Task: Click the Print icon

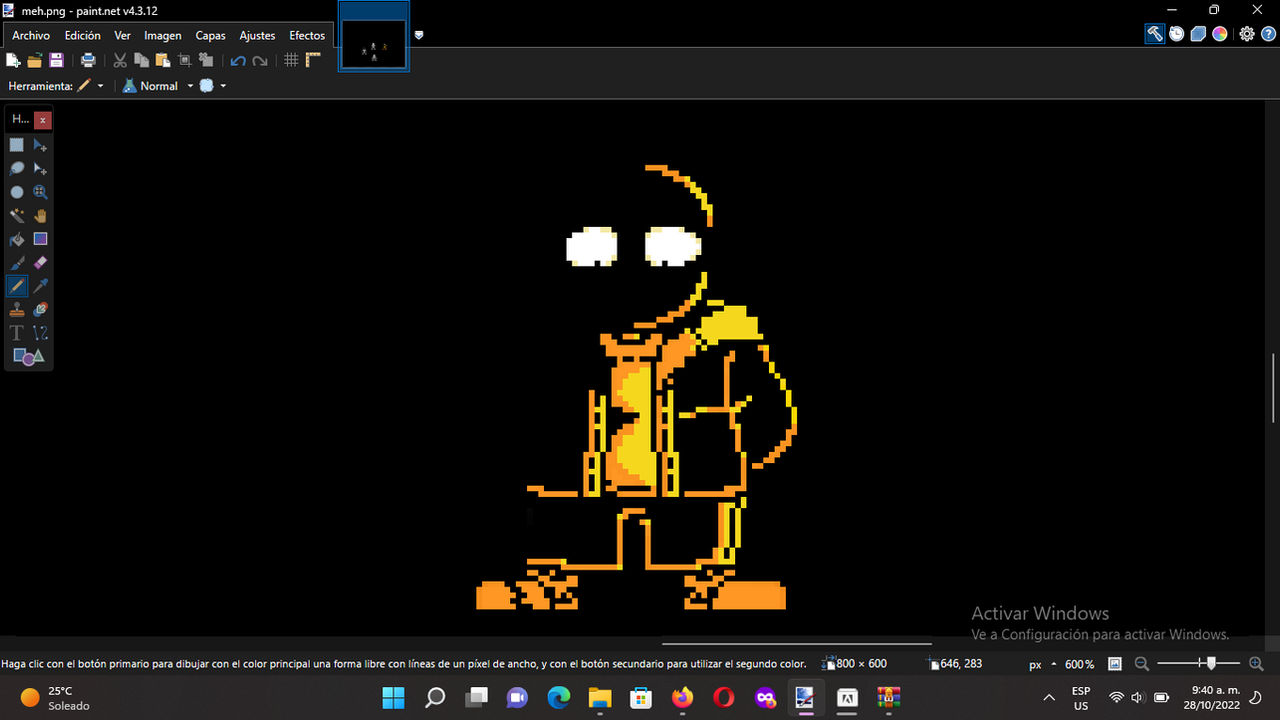Action: pyautogui.click(x=88, y=60)
